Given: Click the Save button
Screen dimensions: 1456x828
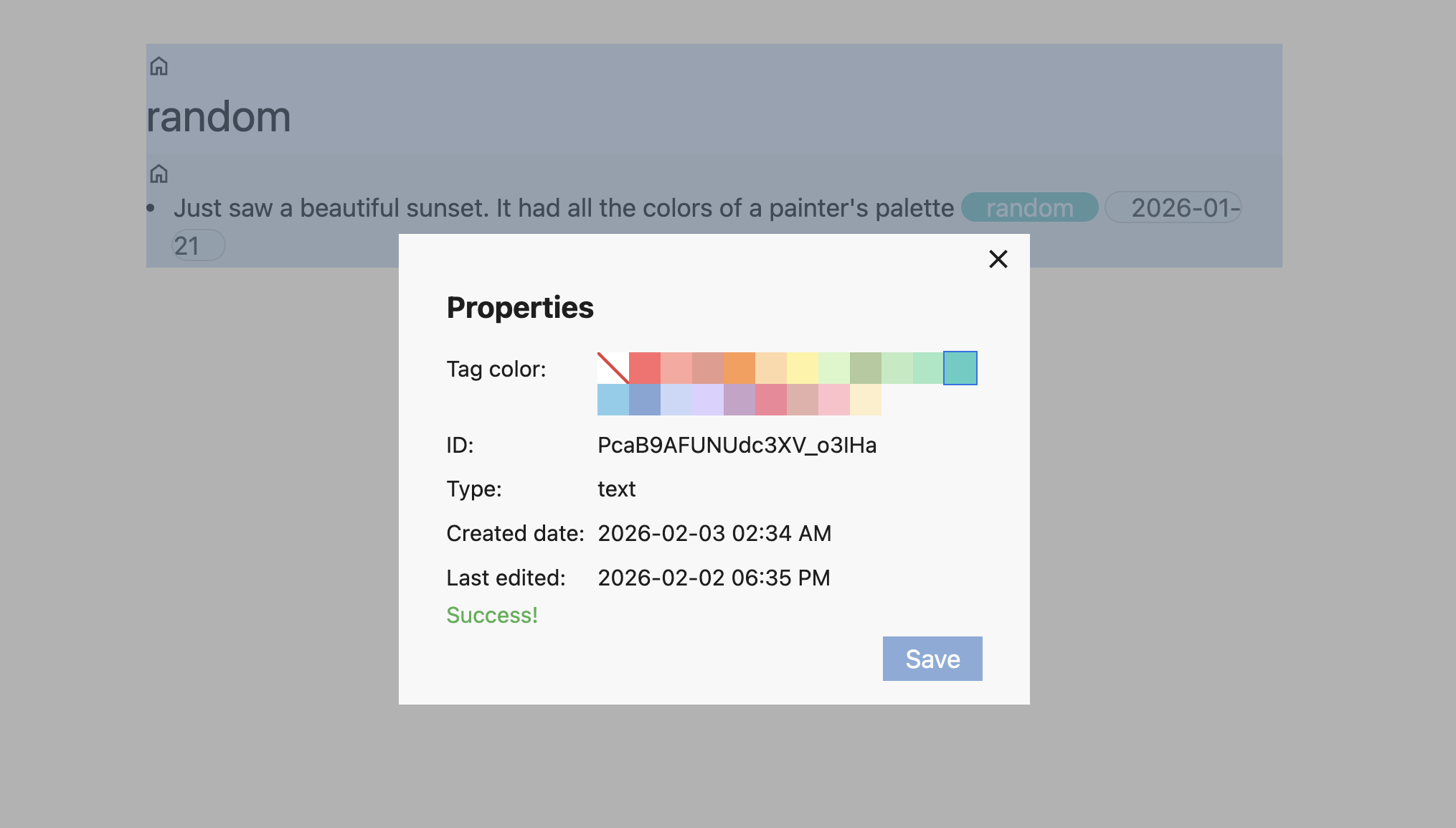Looking at the screenshot, I should pyautogui.click(x=932, y=659).
